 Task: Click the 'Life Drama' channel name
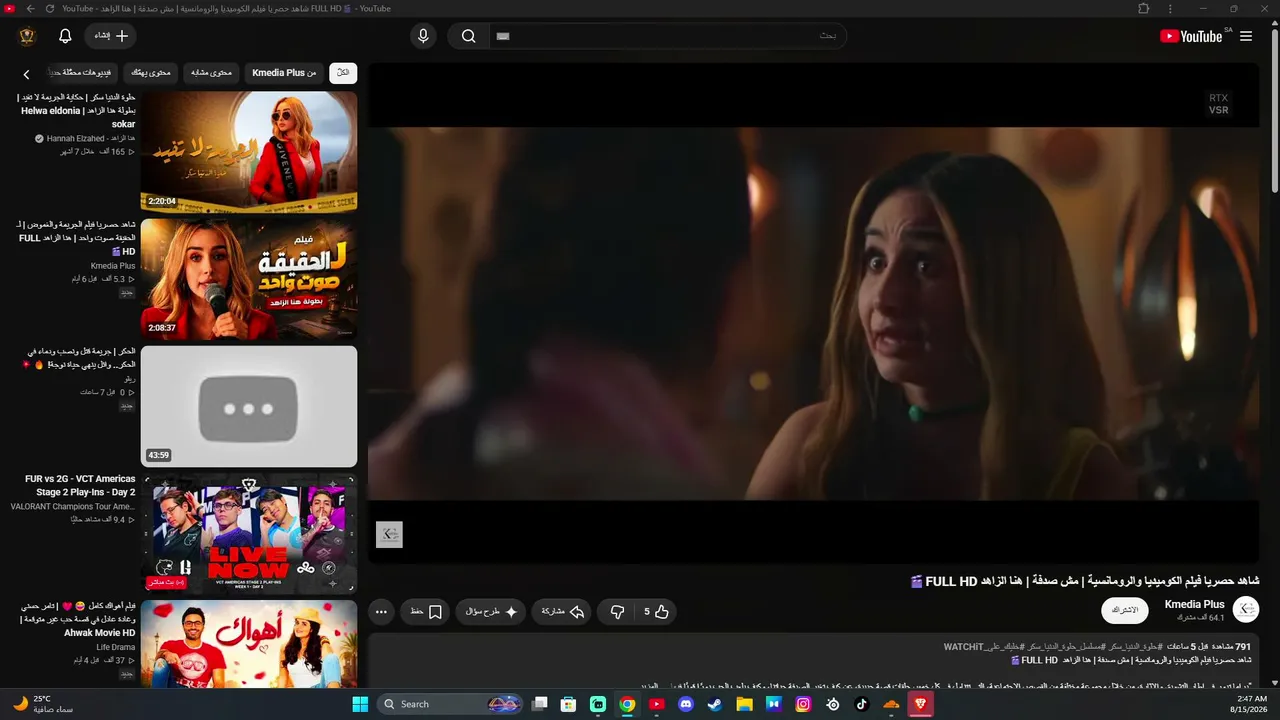pyautogui.click(x=116, y=647)
